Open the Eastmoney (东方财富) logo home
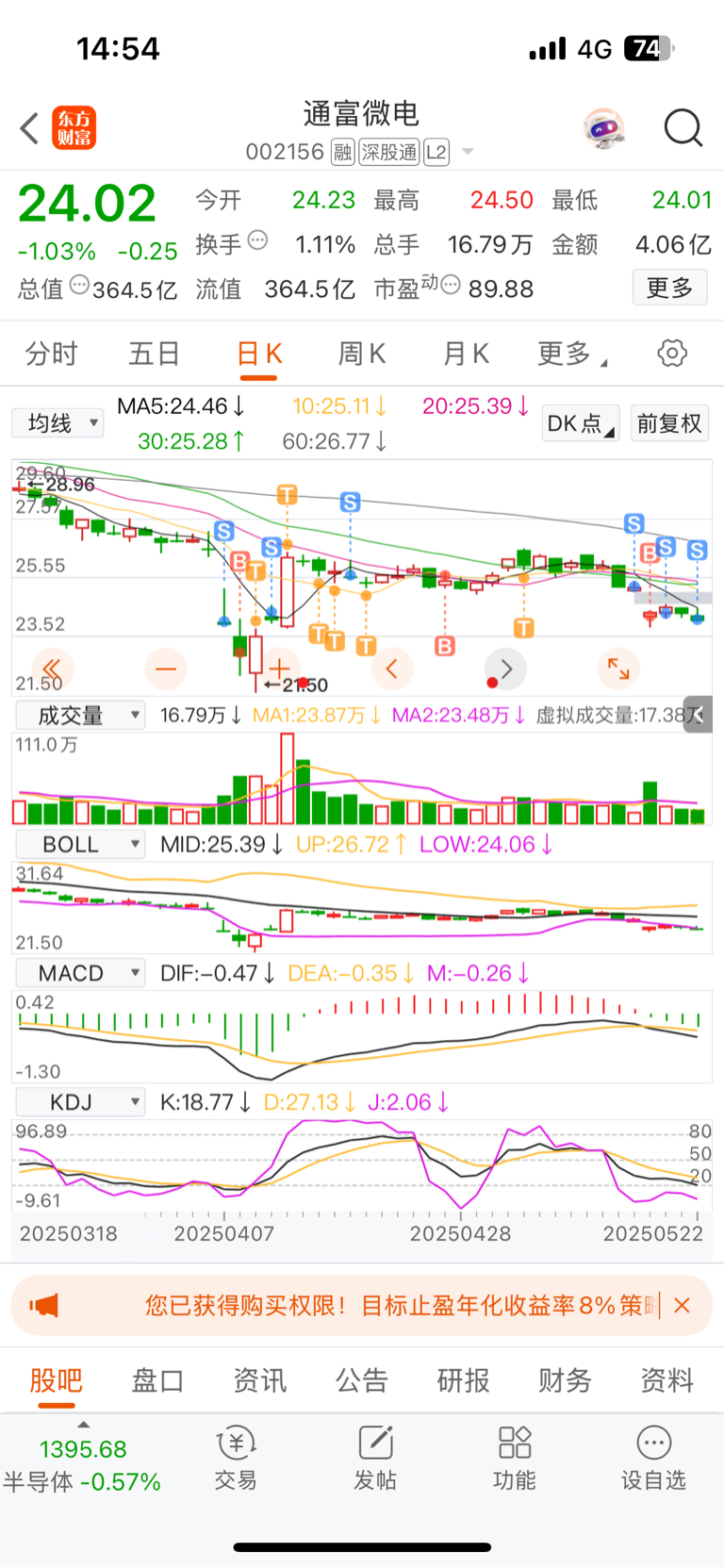 tap(74, 128)
